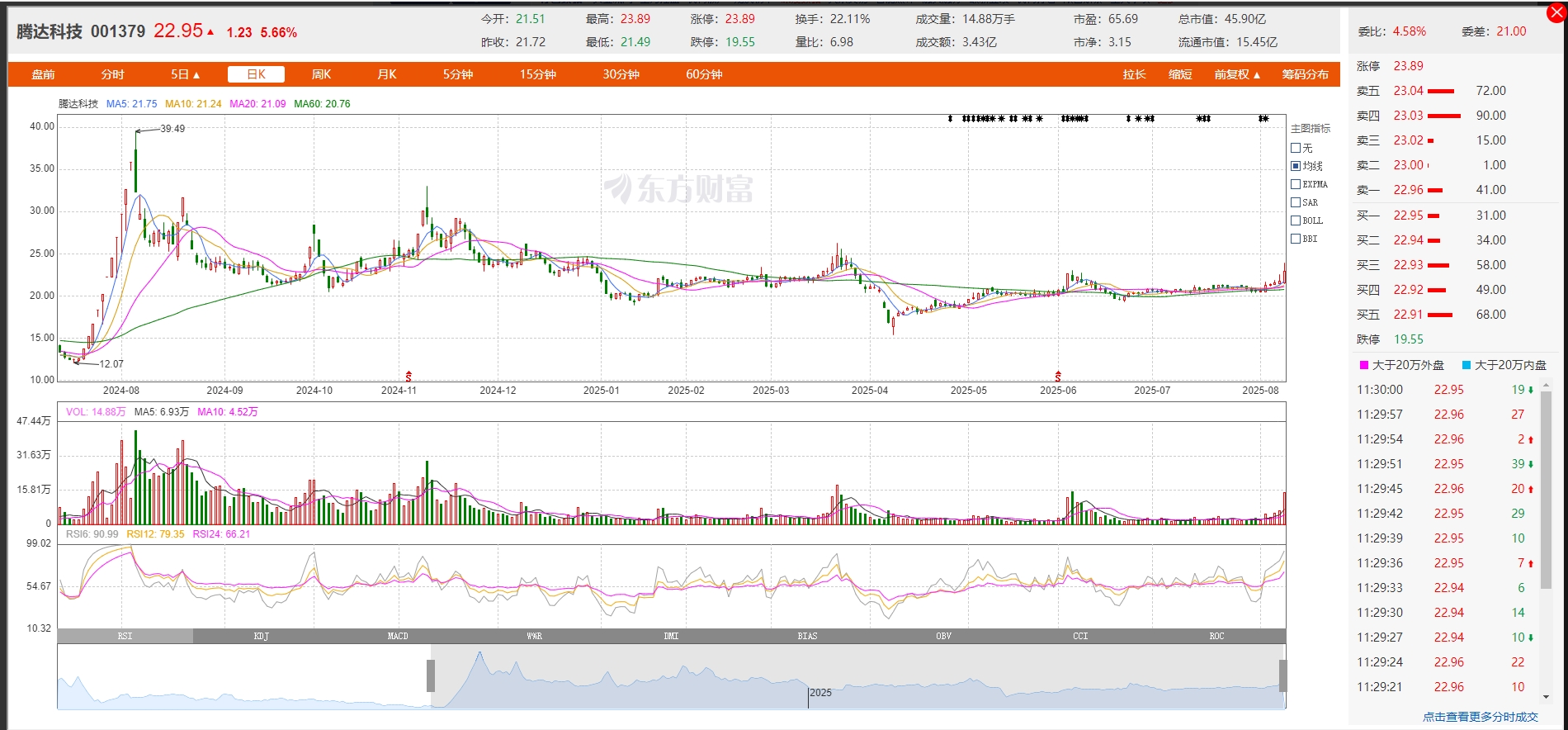Image resolution: width=1568 pixels, height=730 pixels.
Task: Click 委比 value 4.58%
Action: click(x=1410, y=31)
